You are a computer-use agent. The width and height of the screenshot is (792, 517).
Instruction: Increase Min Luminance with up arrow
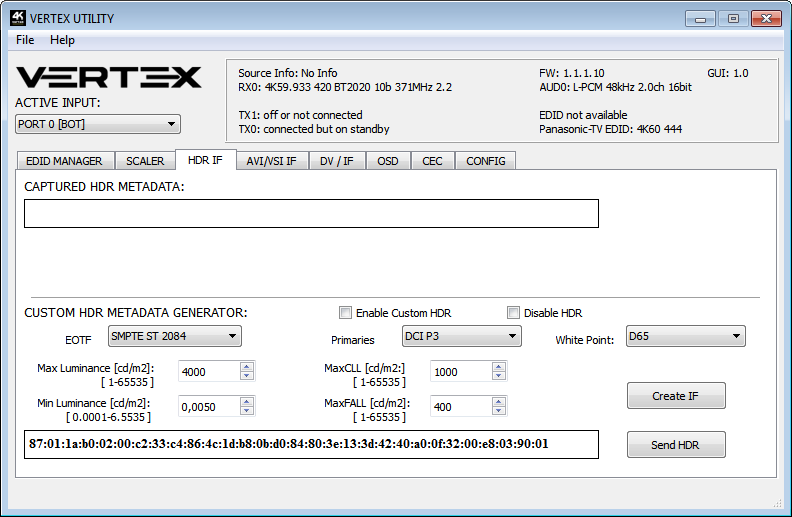pyautogui.click(x=247, y=402)
